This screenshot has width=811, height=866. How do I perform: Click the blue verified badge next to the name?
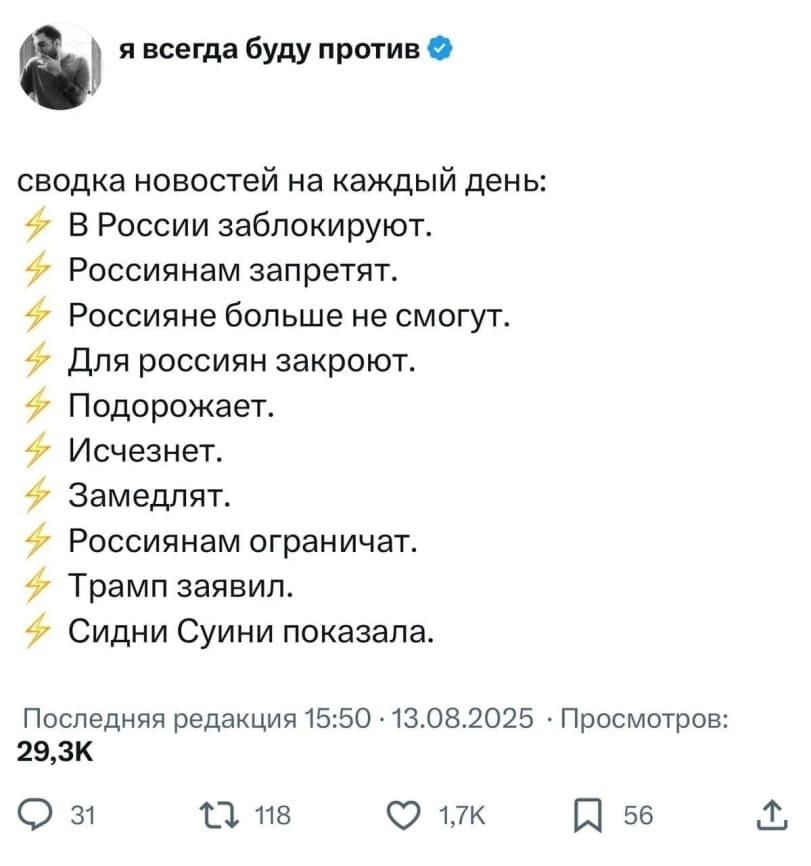[439, 45]
